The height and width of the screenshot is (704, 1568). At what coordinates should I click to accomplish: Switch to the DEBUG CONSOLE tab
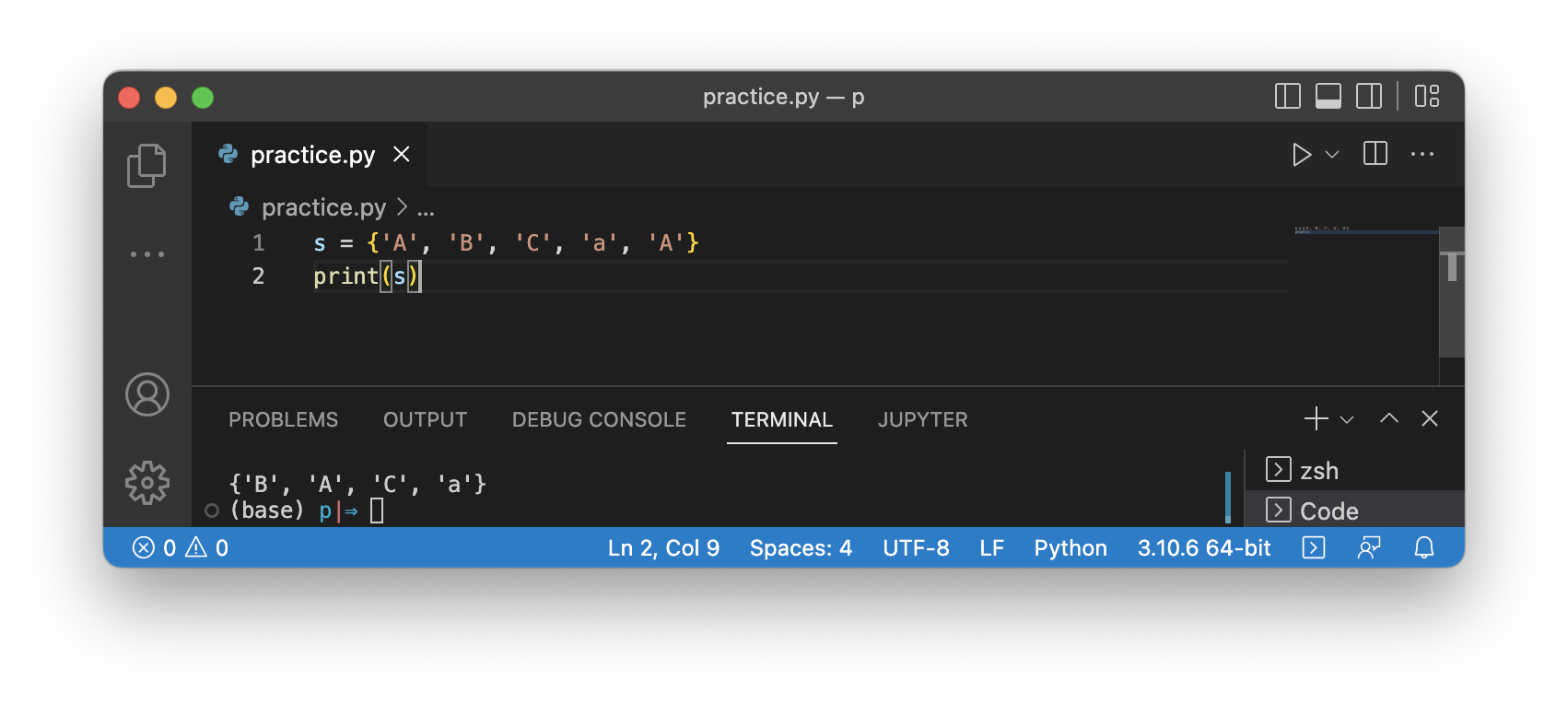(599, 419)
